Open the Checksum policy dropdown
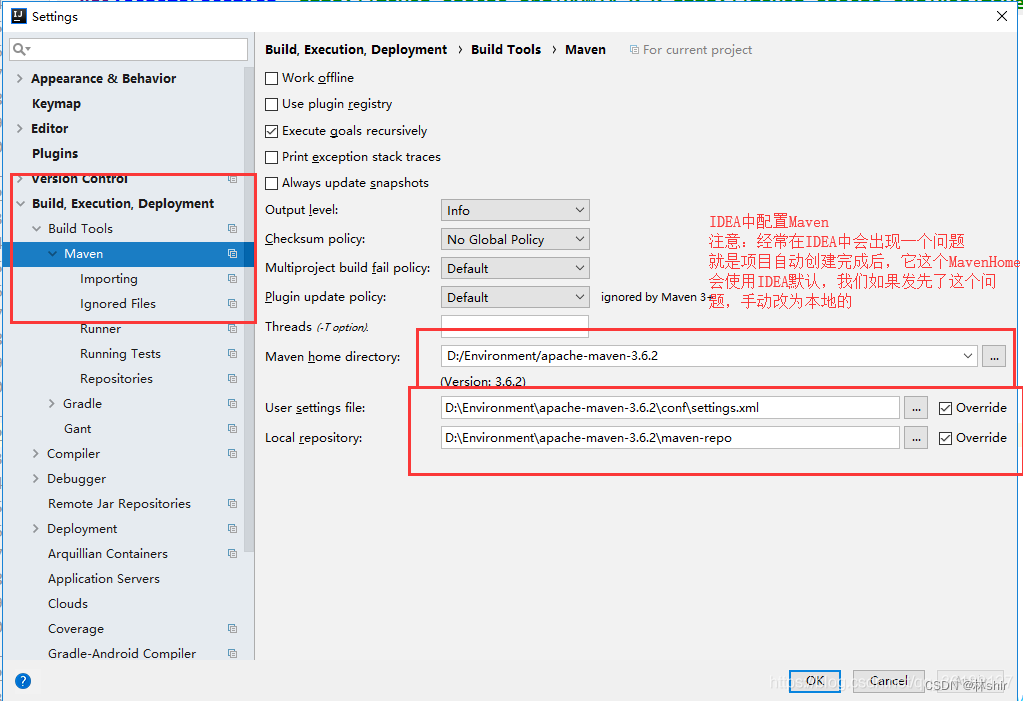The width and height of the screenshot is (1023, 701). 515,240
